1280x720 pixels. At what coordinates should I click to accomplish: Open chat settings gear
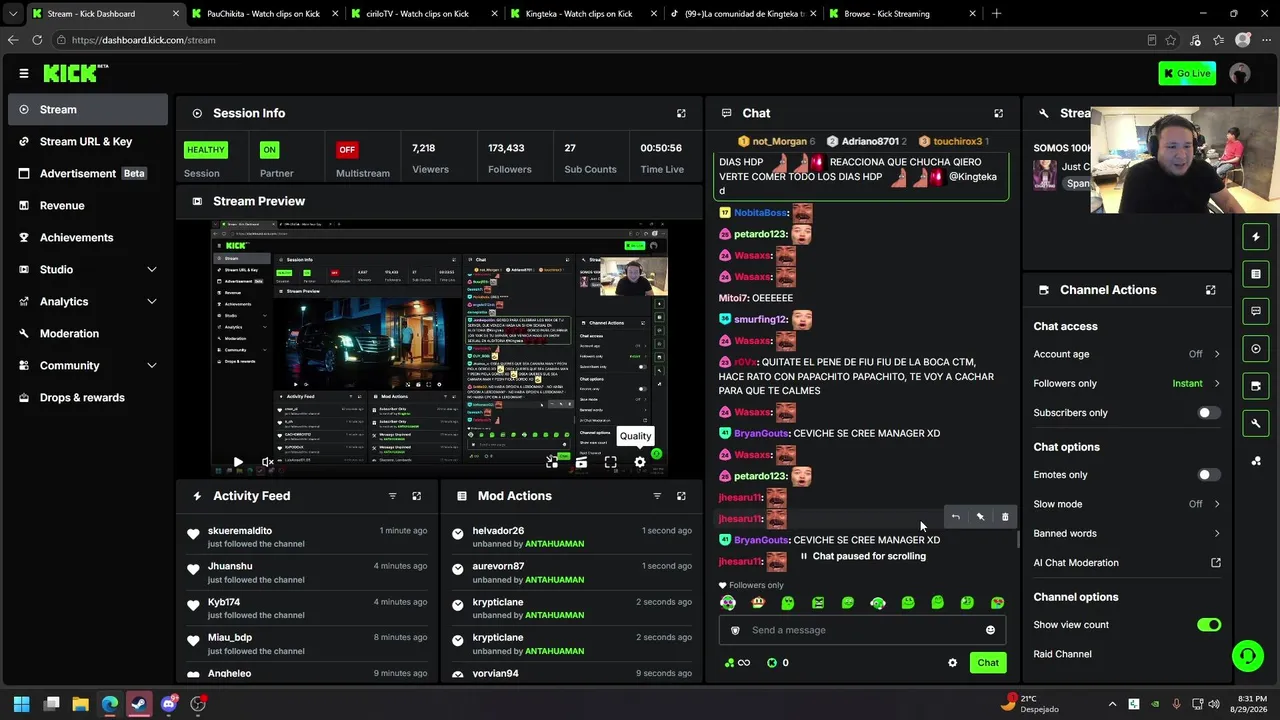pos(952,663)
